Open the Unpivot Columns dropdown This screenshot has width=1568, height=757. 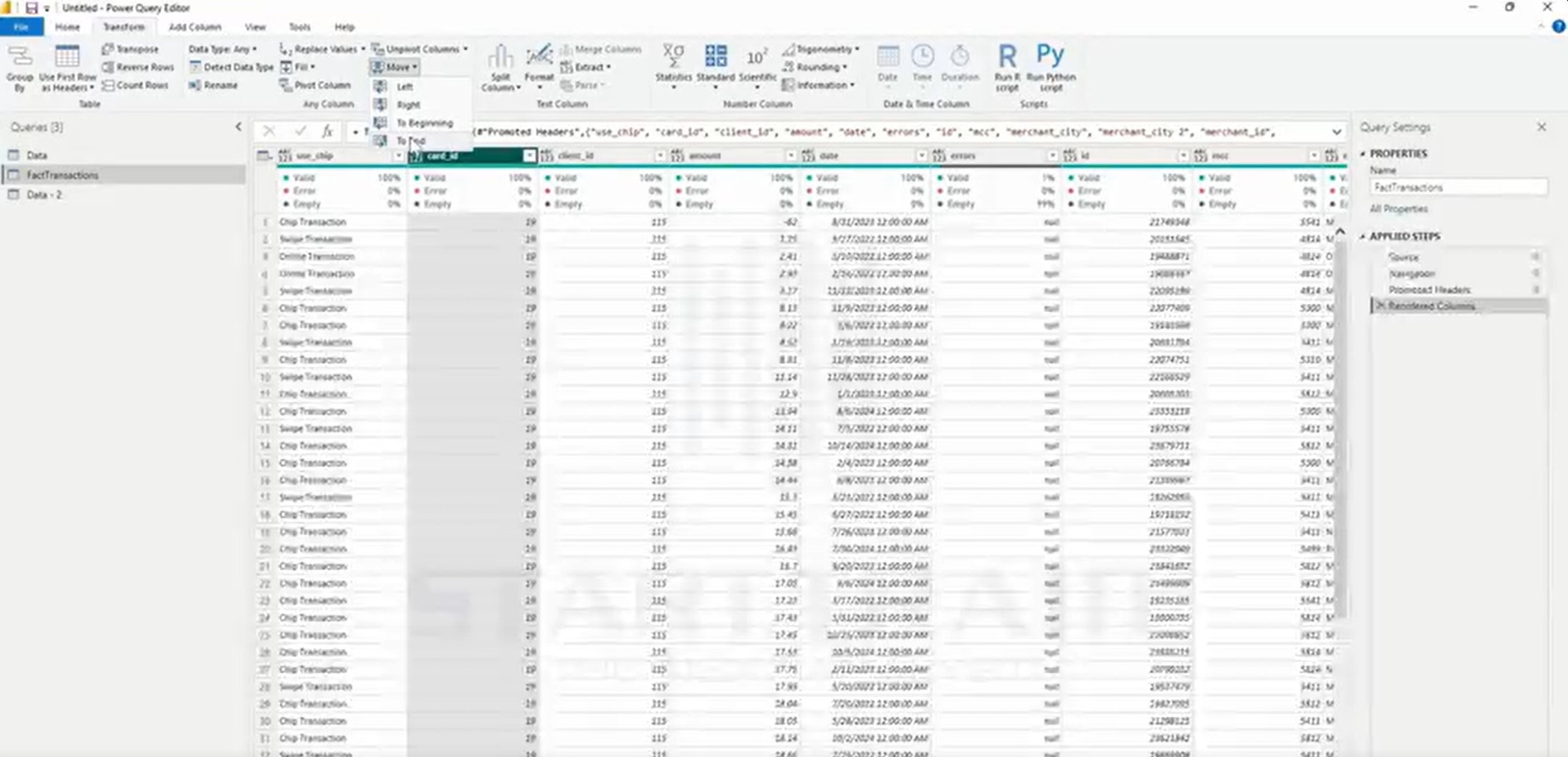click(x=420, y=49)
